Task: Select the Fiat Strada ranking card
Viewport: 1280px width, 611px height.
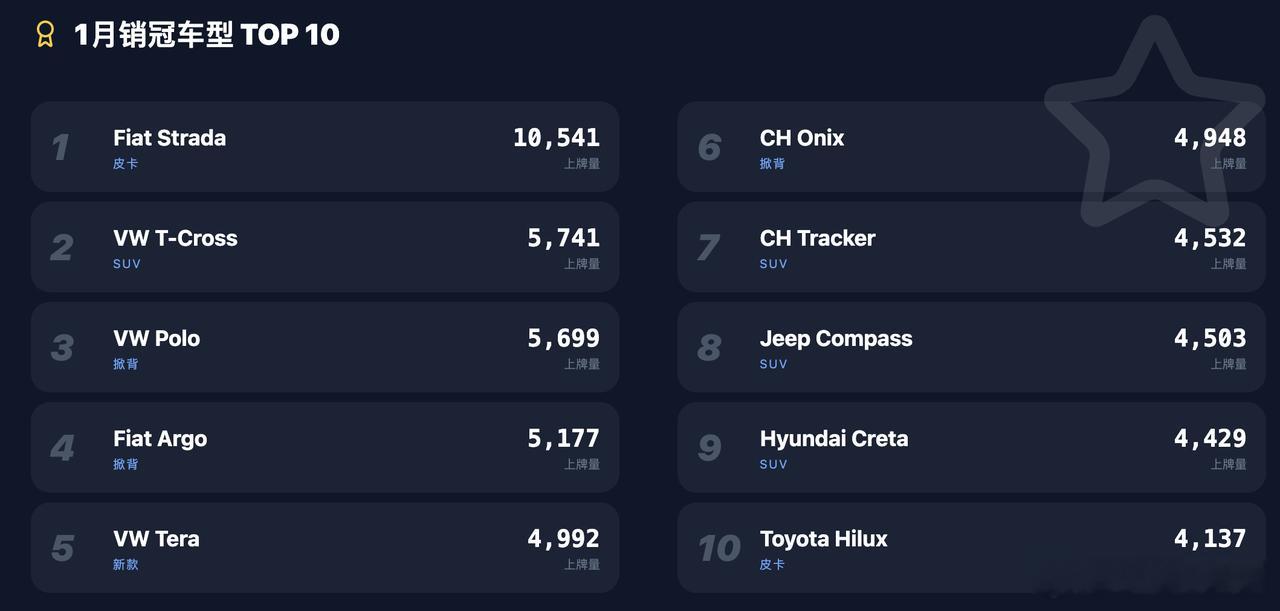Action: tap(325, 146)
